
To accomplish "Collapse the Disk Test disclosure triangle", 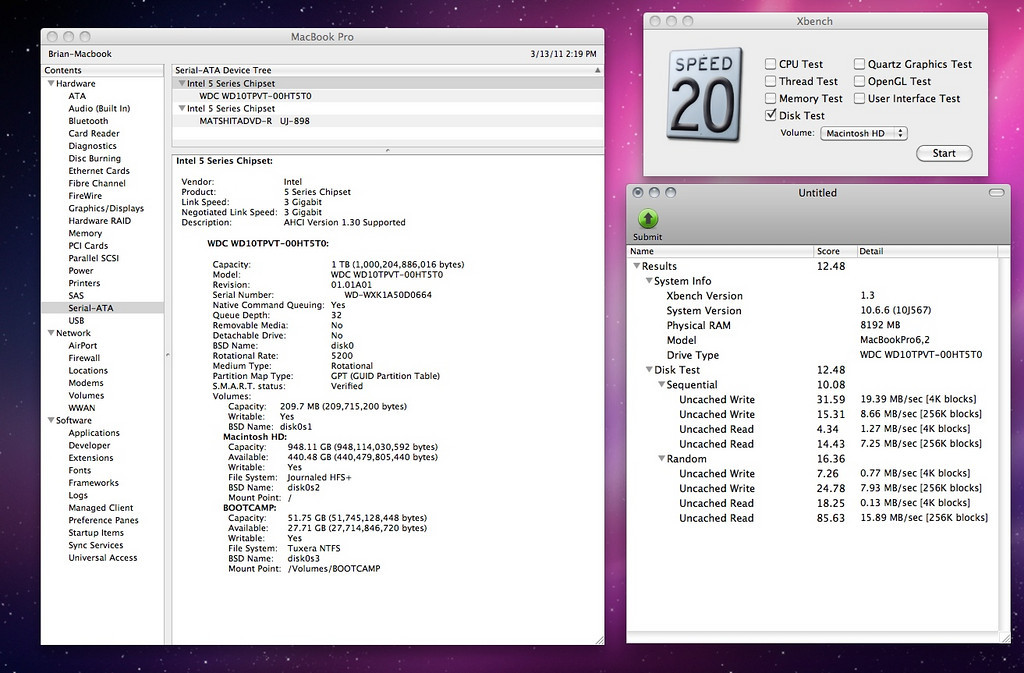I will click(x=648, y=369).
